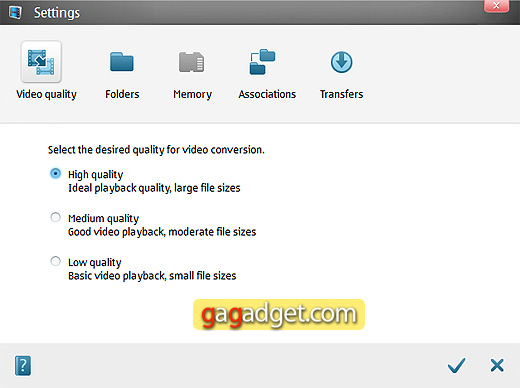
Task: Select the Low quality radio button
Action: (55, 261)
